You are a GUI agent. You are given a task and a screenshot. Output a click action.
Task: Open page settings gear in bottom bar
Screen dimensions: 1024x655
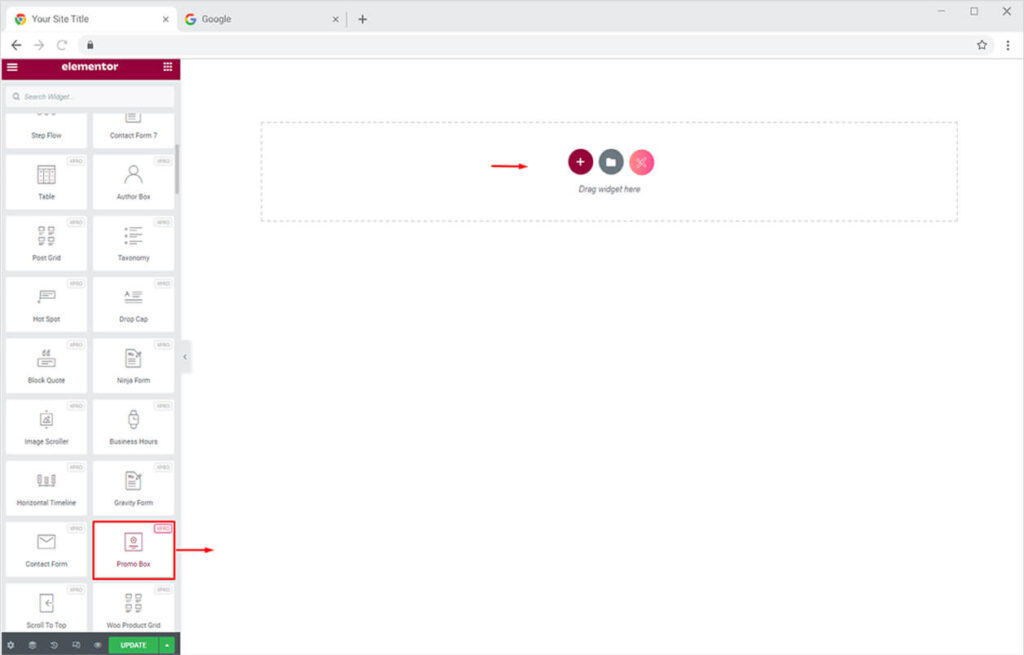[11, 645]
